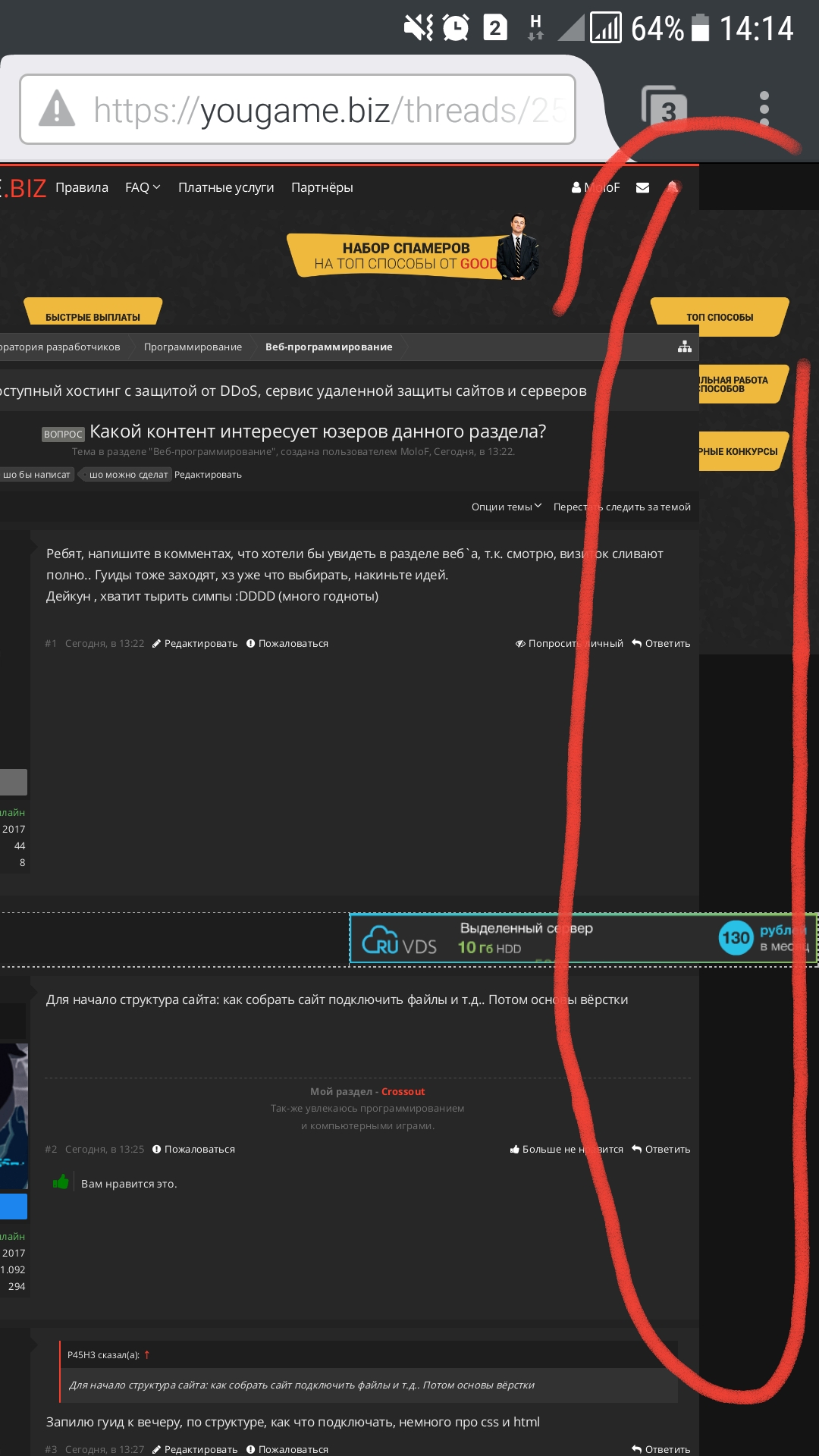Open Партнёры menu item
819x1456 pixels.
point(322,187)
